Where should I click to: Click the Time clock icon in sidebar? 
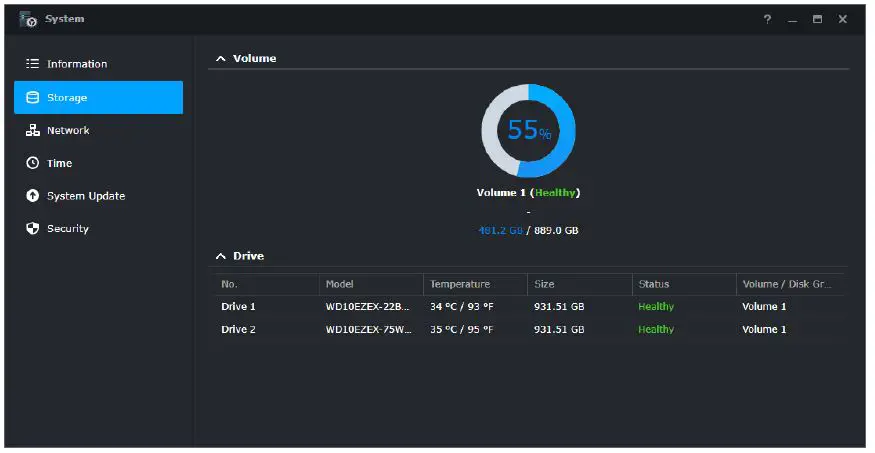click(33, 163)
